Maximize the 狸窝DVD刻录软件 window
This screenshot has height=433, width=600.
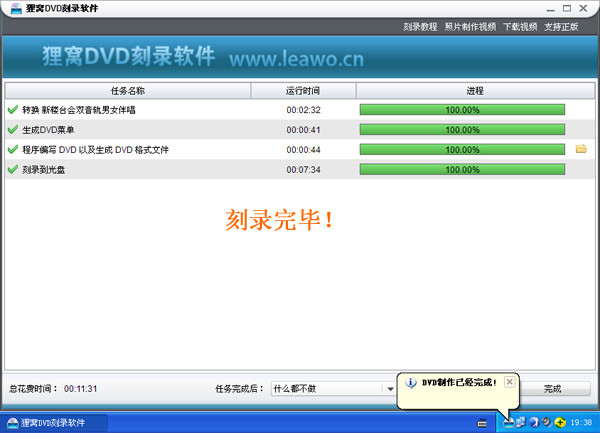coord(567,8)
